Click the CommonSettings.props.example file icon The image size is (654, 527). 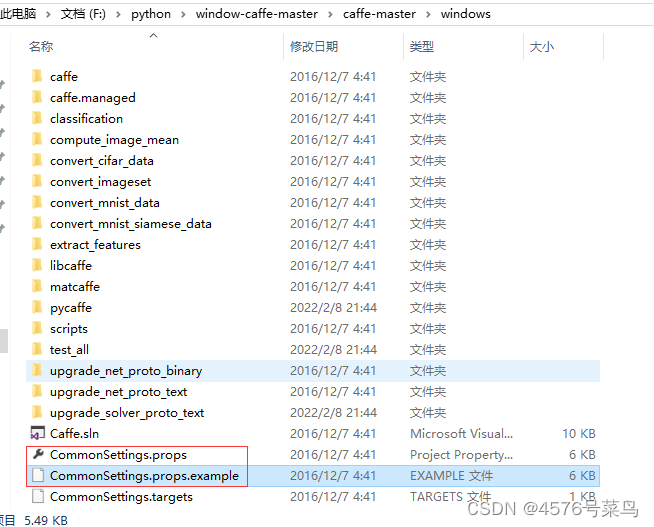click(x=38, y=475)
